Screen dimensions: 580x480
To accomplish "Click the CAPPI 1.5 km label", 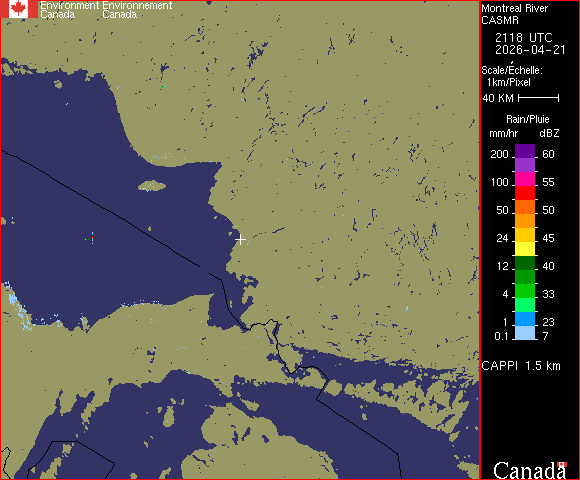I will click(521, 366).
